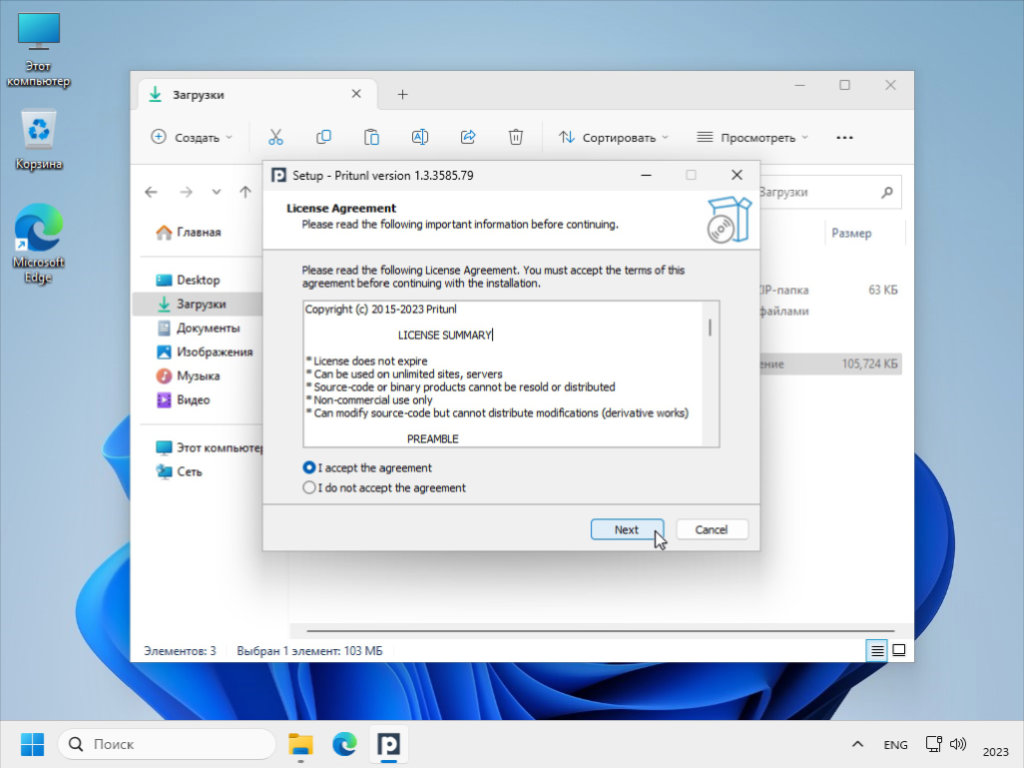The width and height of the screenshot is (1024, 768).
Task: Click the taskbar Поиск search box
Action: click(x=167, y=744)
